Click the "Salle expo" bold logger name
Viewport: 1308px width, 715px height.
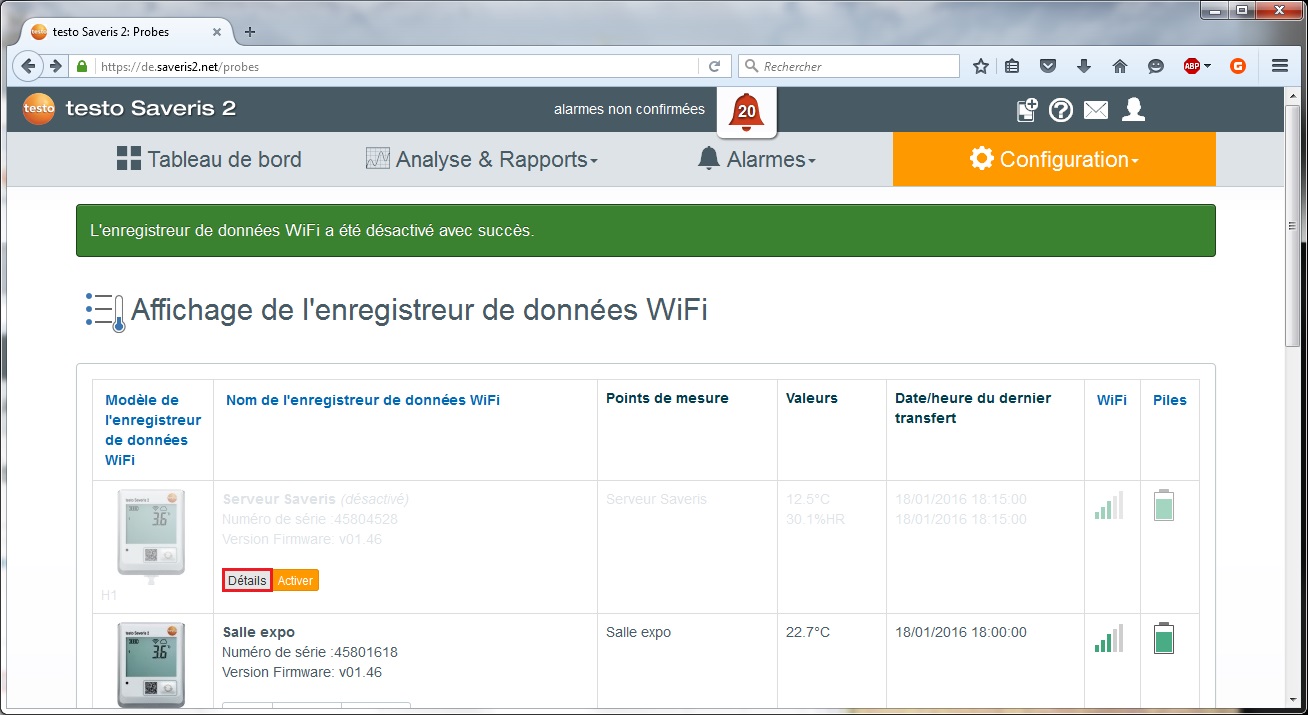(x=259, y=632)
